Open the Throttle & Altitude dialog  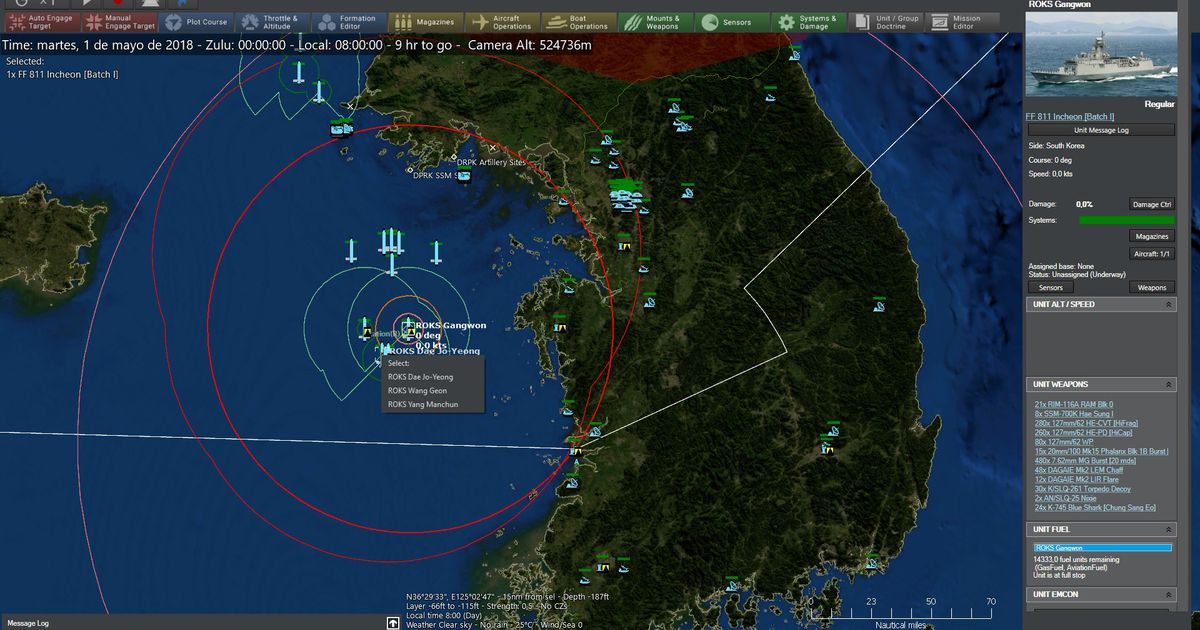pyautogui.click(x=272, y=22)
